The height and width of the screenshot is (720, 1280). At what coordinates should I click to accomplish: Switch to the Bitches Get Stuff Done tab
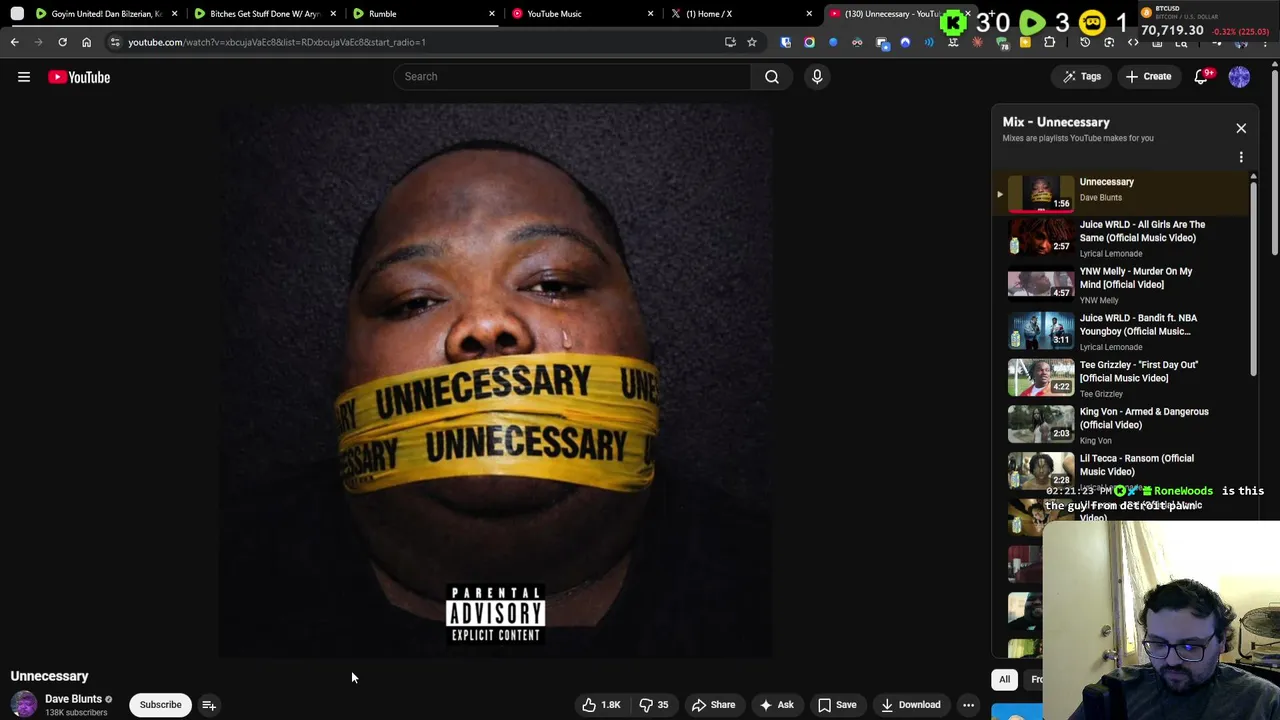point(265,14)
